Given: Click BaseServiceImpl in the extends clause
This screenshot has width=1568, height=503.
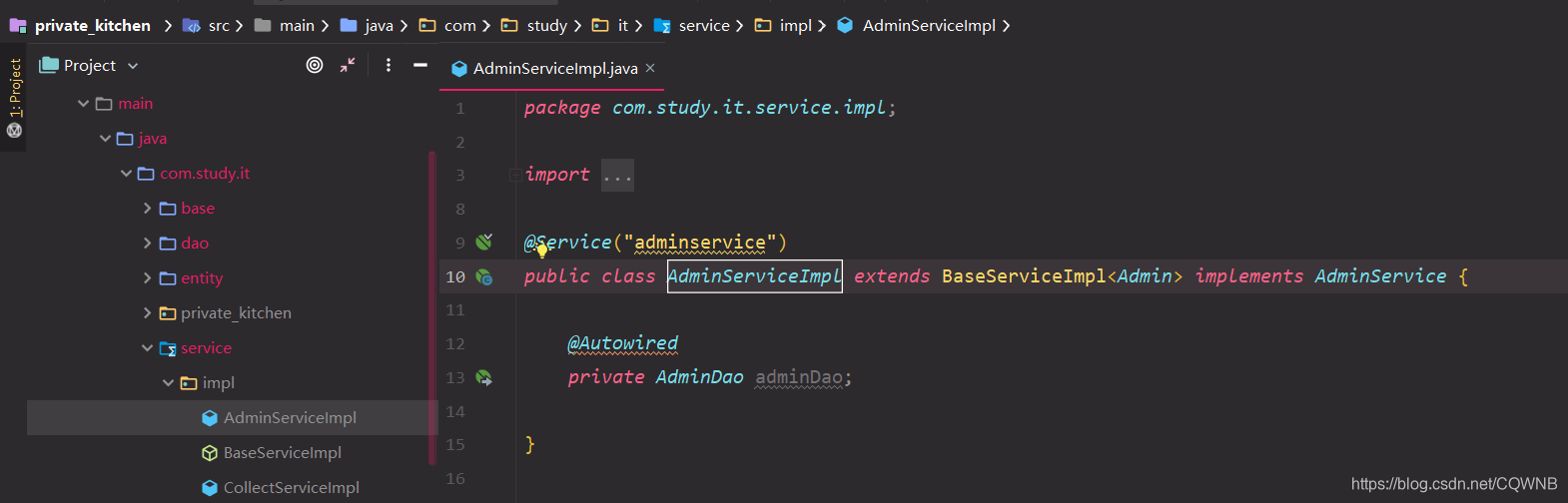Looking at the screenshot, I should (x=1024, y=276).
